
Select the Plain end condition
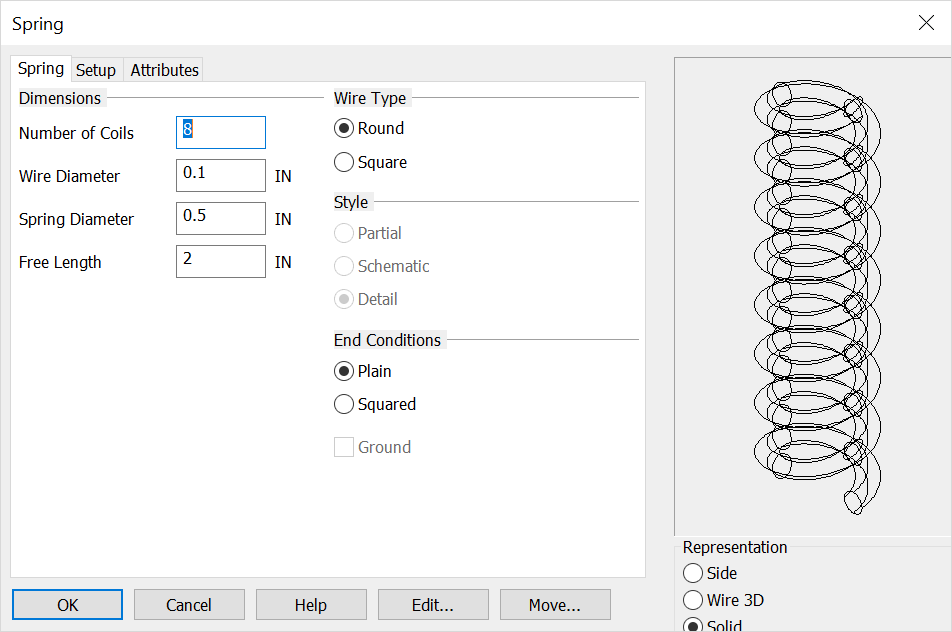click(343, 371)
